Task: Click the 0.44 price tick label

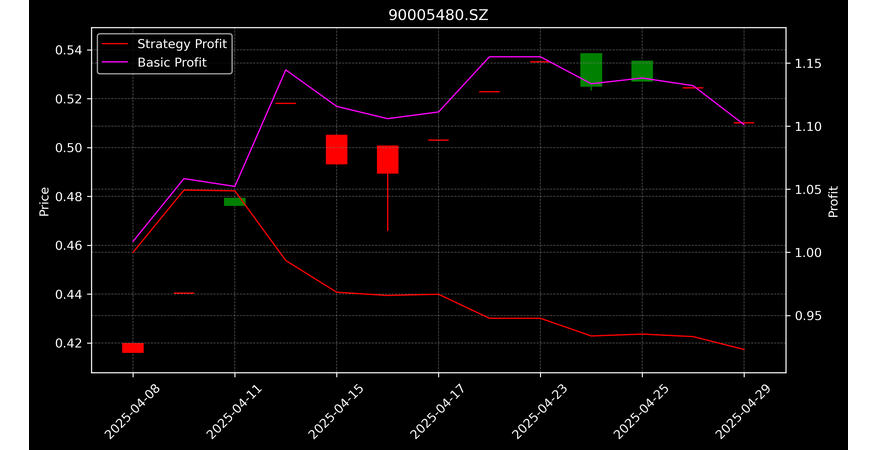Action: [68, 294]
